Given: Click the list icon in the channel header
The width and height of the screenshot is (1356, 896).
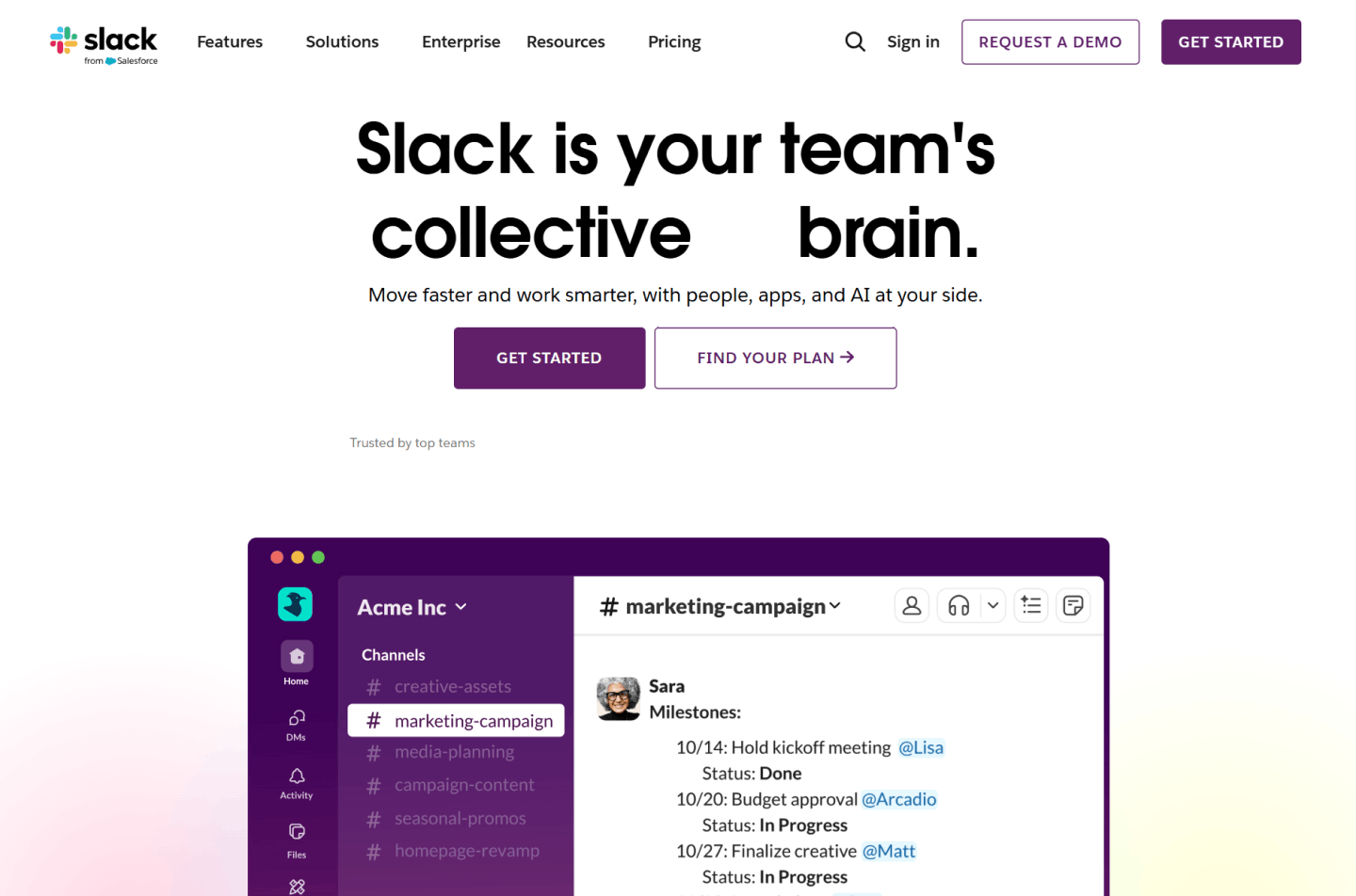Looking at the screenshot, I should 1030,605.
